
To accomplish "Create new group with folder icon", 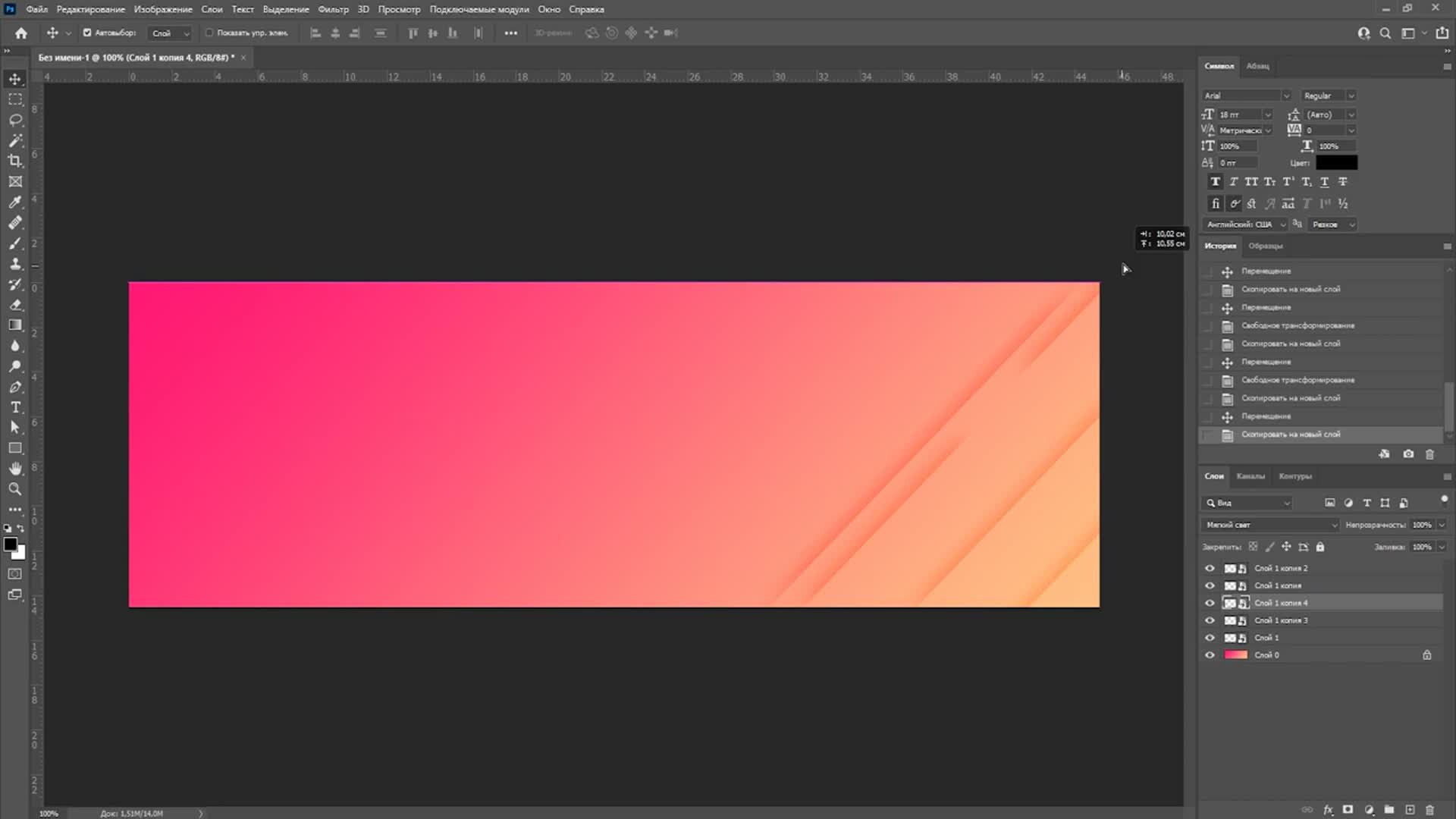I will (x=1389, y=810).
